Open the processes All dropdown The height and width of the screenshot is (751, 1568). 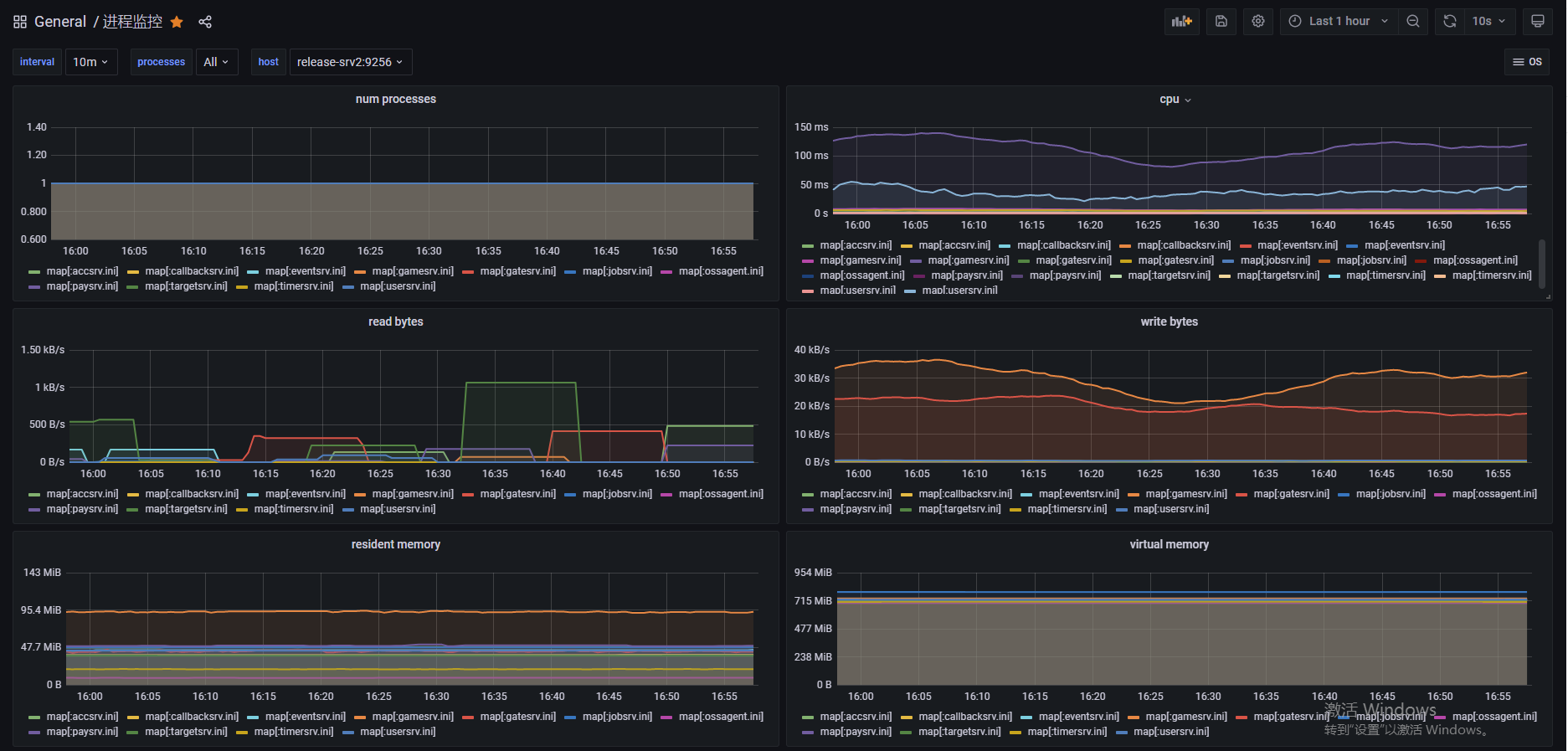pyautogui.click(x=216, y=62)
